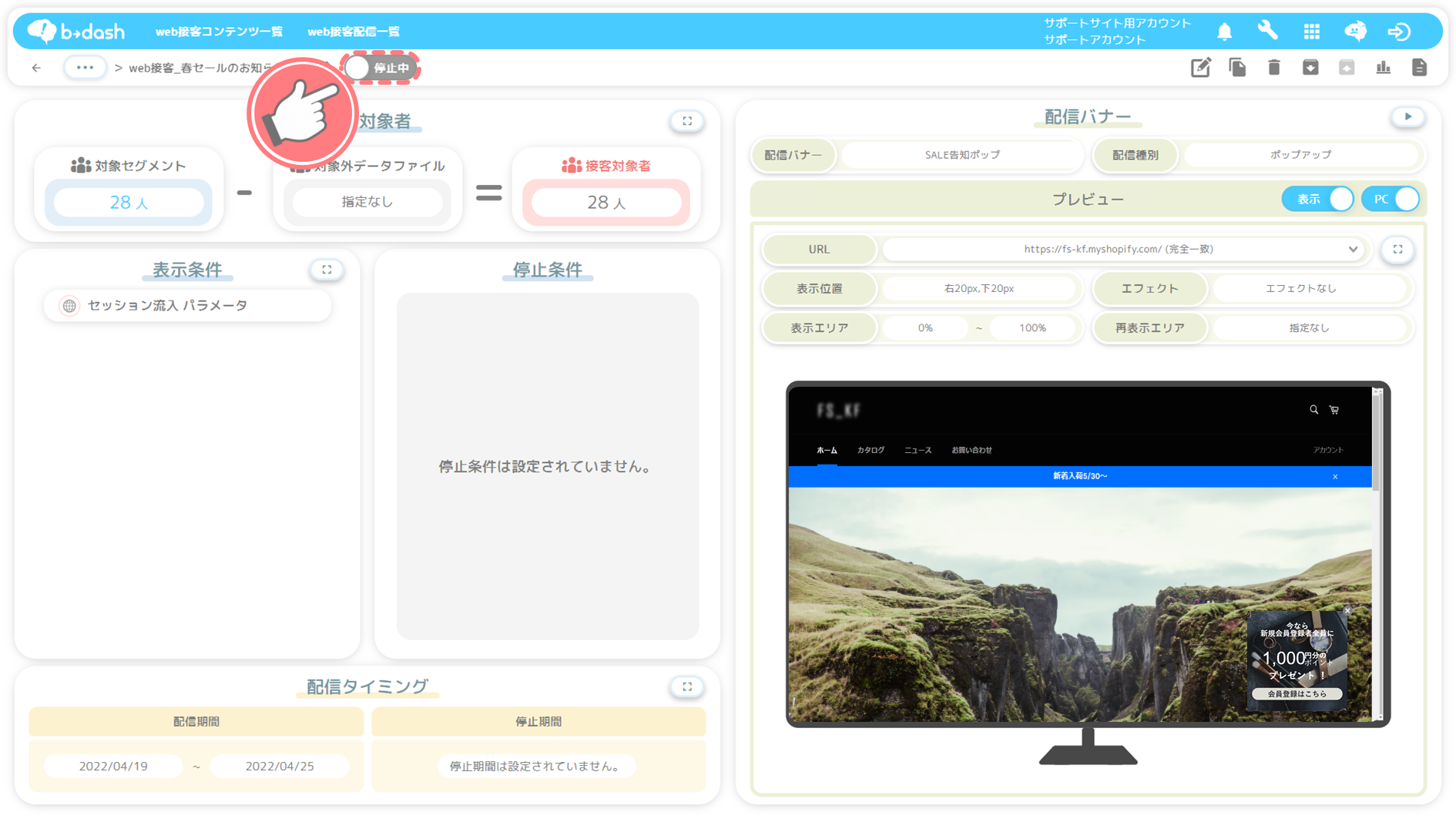The height and width of the screenshot is (819, 1456).
Task: Click the cart icon in preview site
Action: pyautogui.click(x=1334, y=411)
